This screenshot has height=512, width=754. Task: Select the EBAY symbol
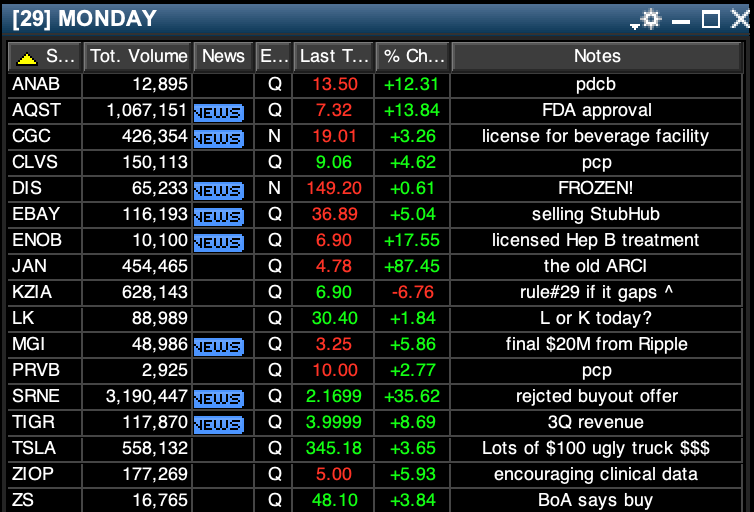pos(36,214)
